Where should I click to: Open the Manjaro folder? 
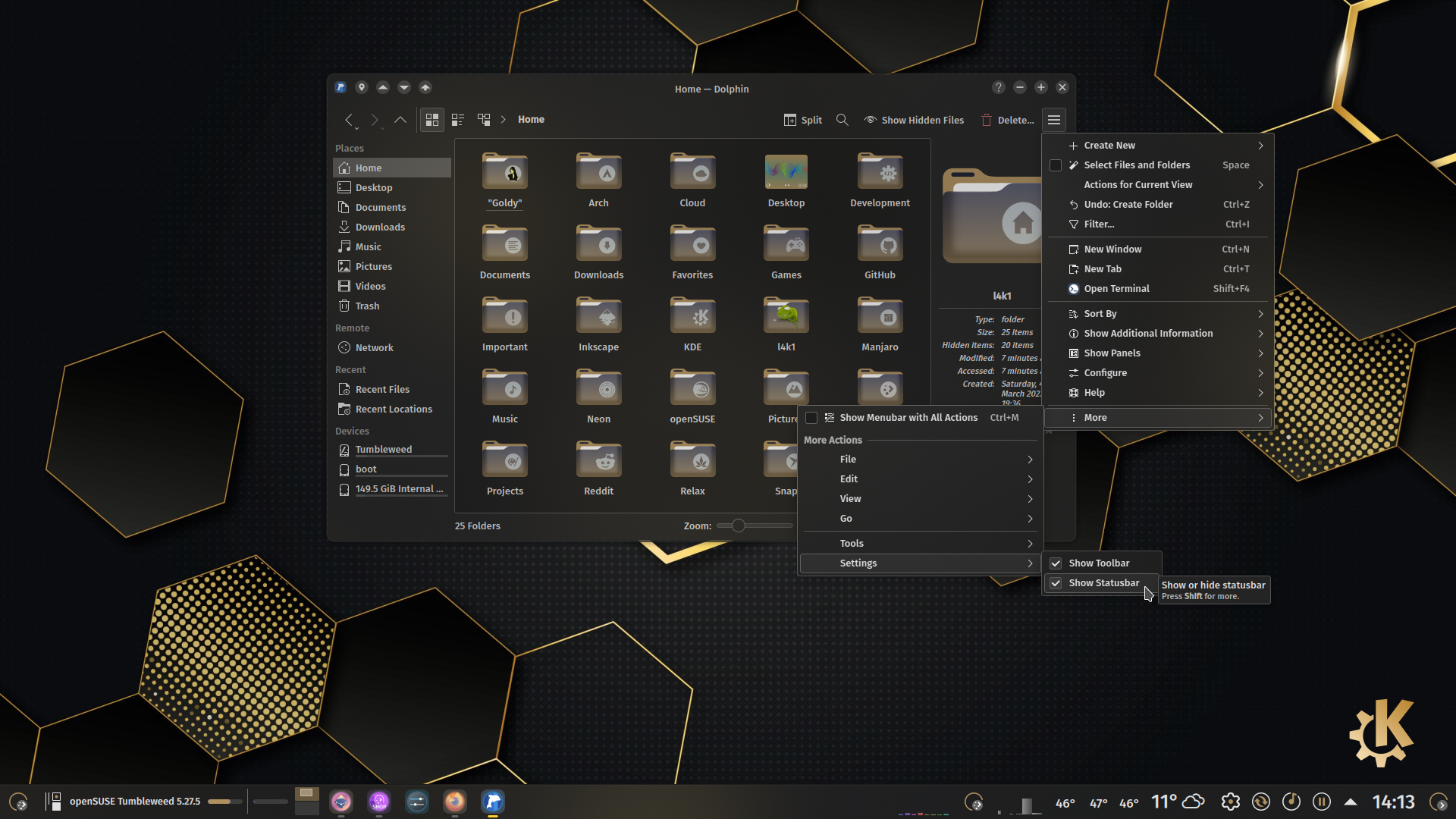[880, 325]
